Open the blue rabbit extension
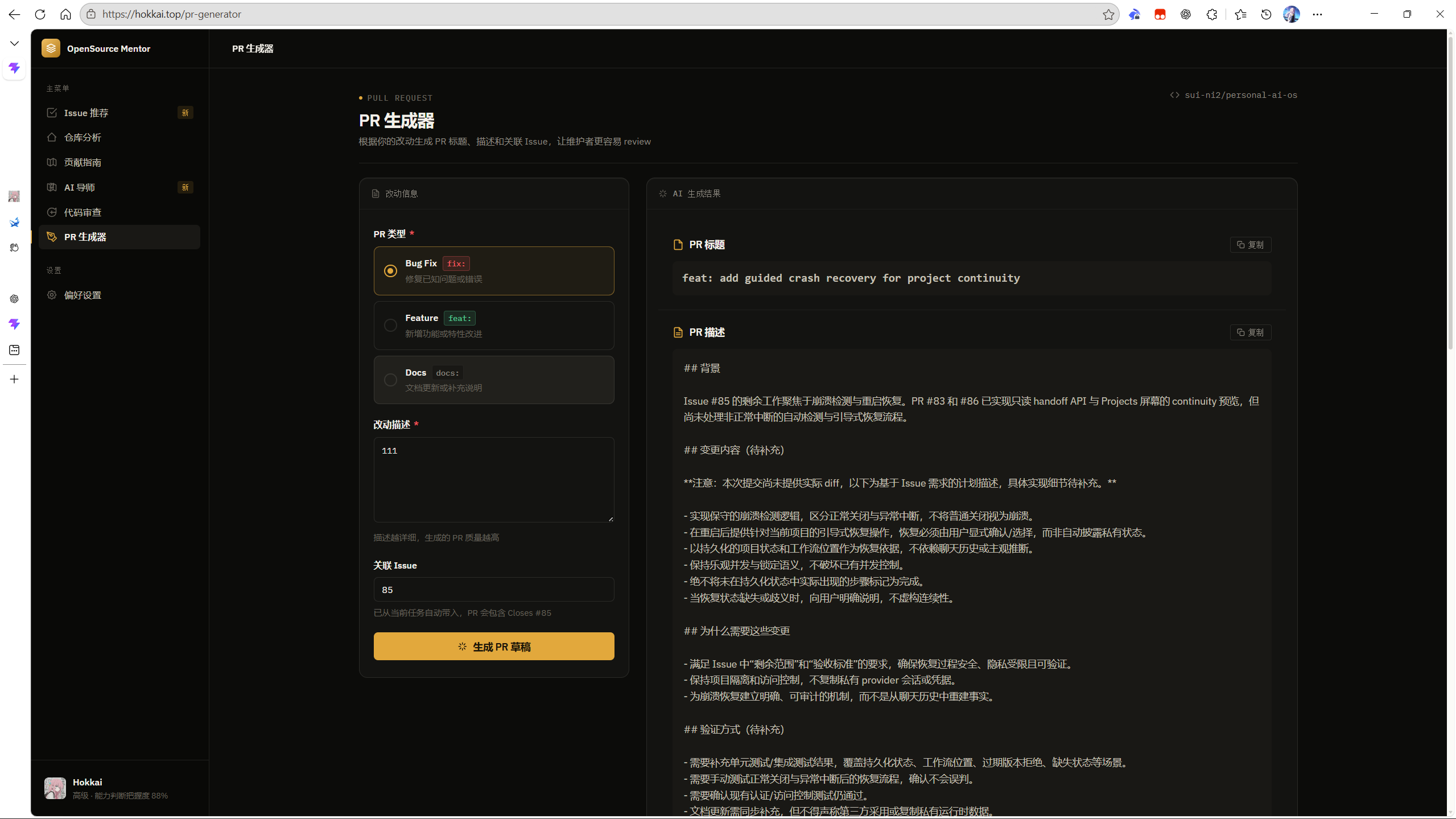 [1134, 14]
